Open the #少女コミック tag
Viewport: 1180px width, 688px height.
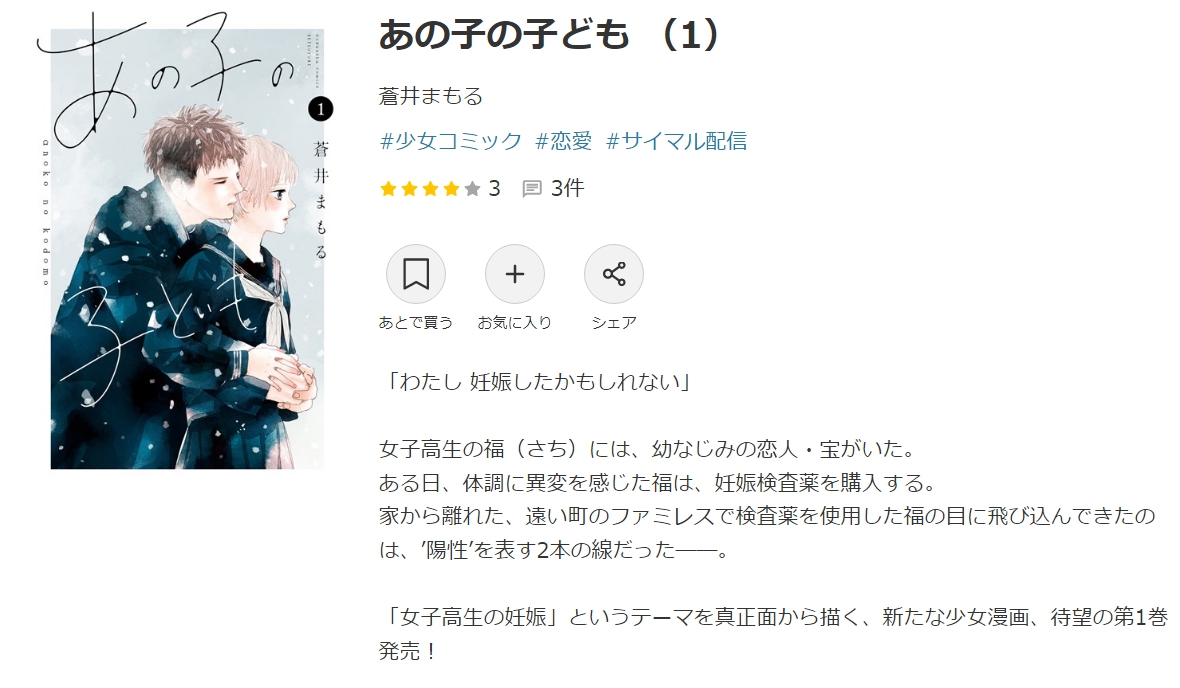(450, 142)
